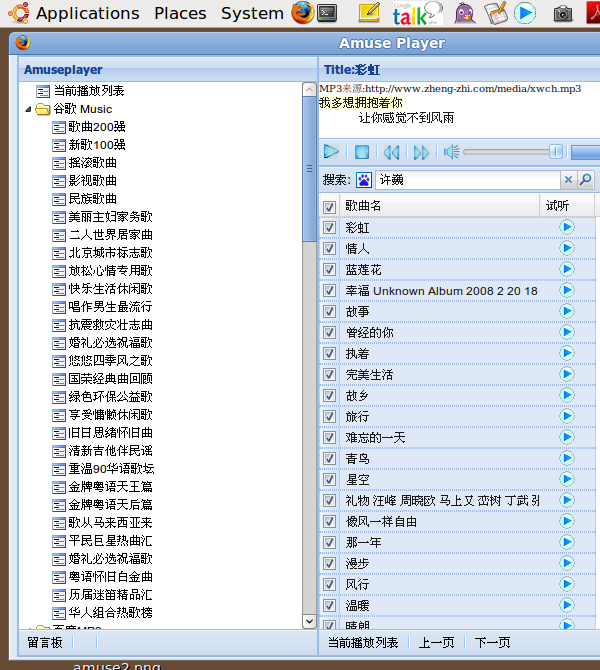Preview 星空 with its play icon
Viewport: 600px width, 670px height.
567,479
